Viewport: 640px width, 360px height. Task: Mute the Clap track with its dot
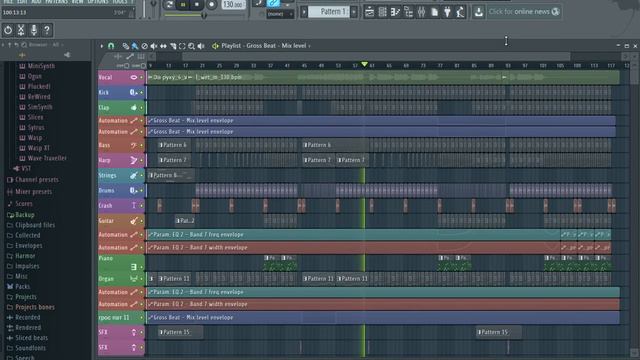(142, 108)
